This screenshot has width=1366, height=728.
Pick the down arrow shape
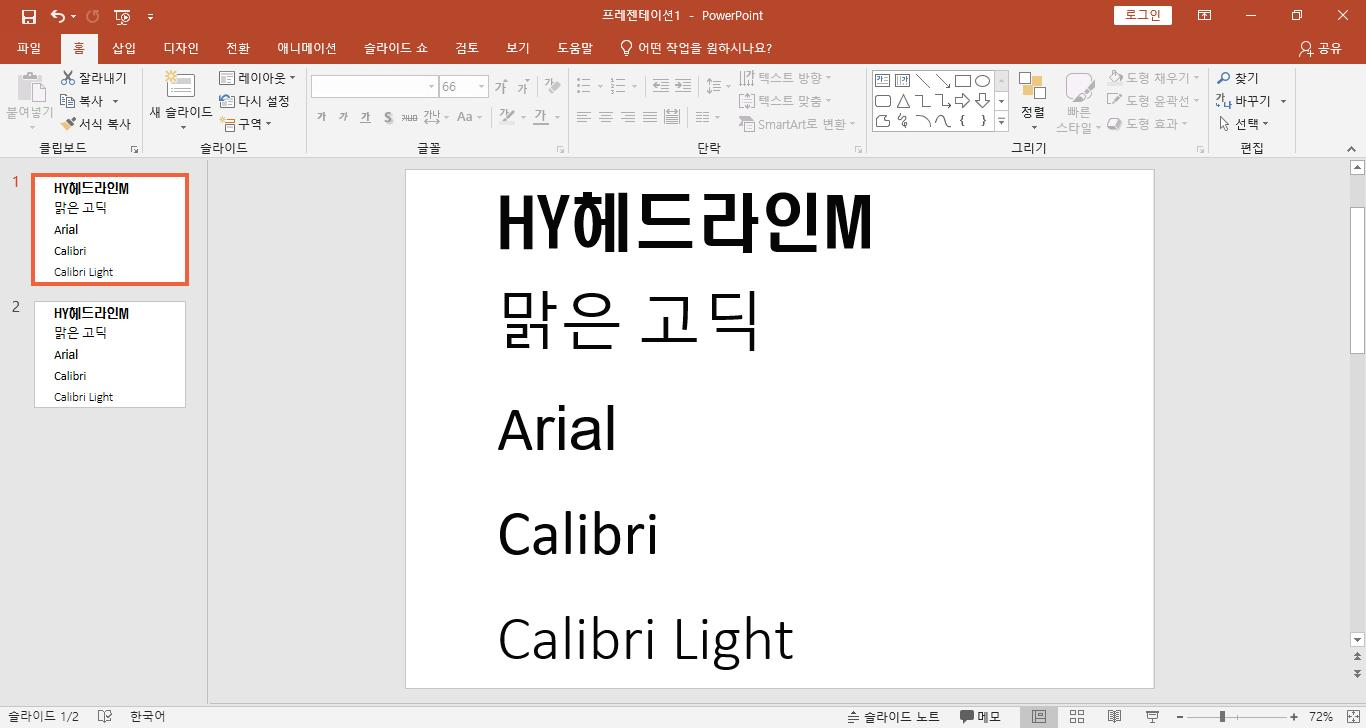pos(982,101)
